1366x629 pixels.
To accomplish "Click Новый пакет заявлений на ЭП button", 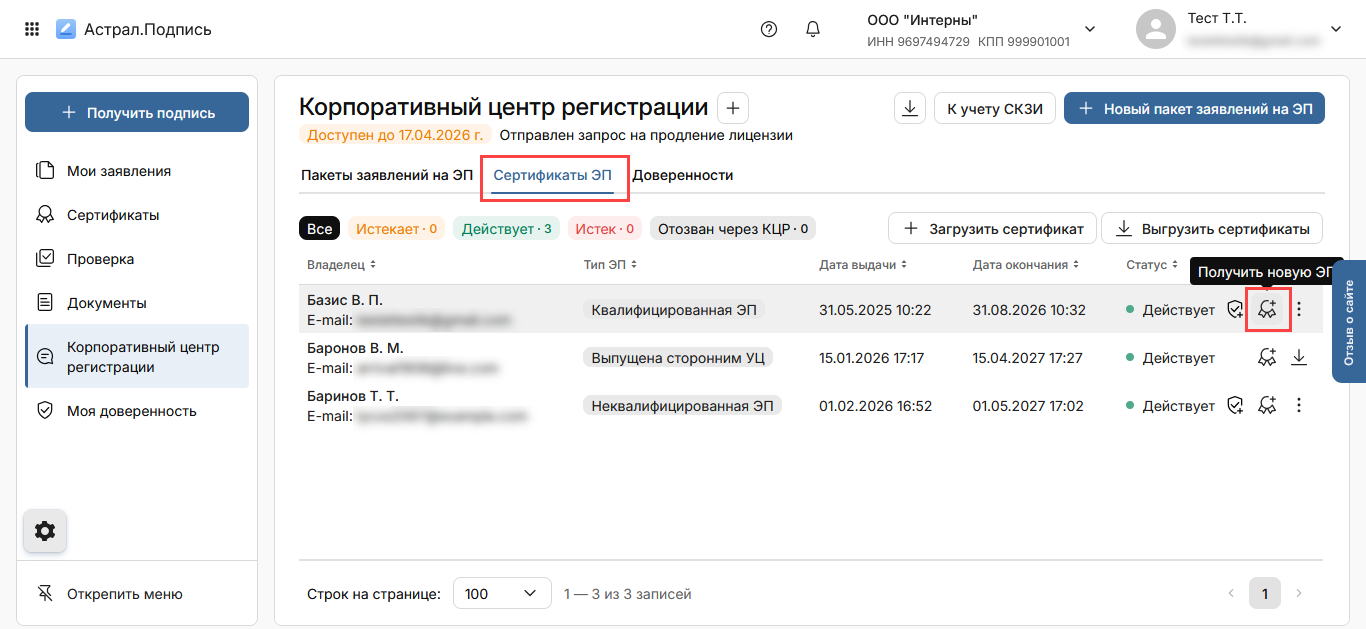I will 1194,109.
